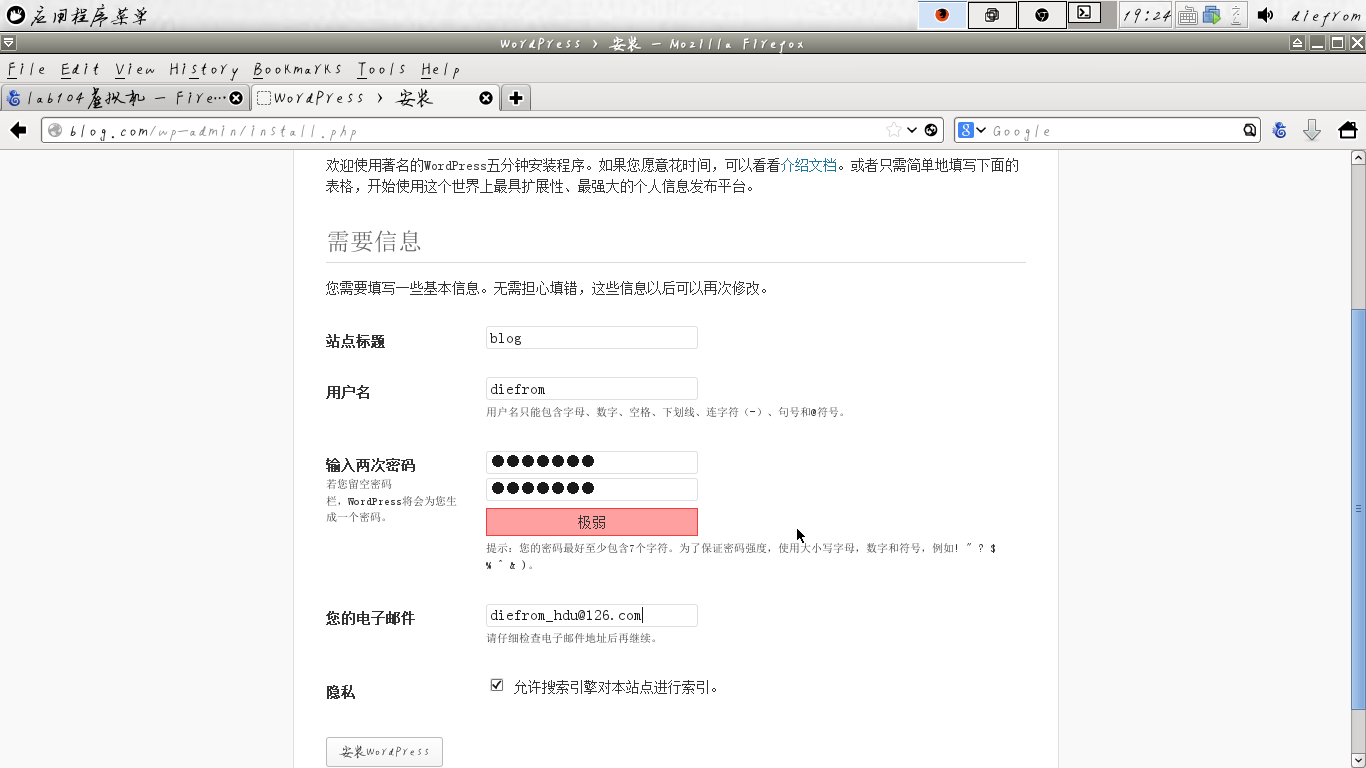Shade the Firefox window with roll-up button

click(x=1297, y=43)
